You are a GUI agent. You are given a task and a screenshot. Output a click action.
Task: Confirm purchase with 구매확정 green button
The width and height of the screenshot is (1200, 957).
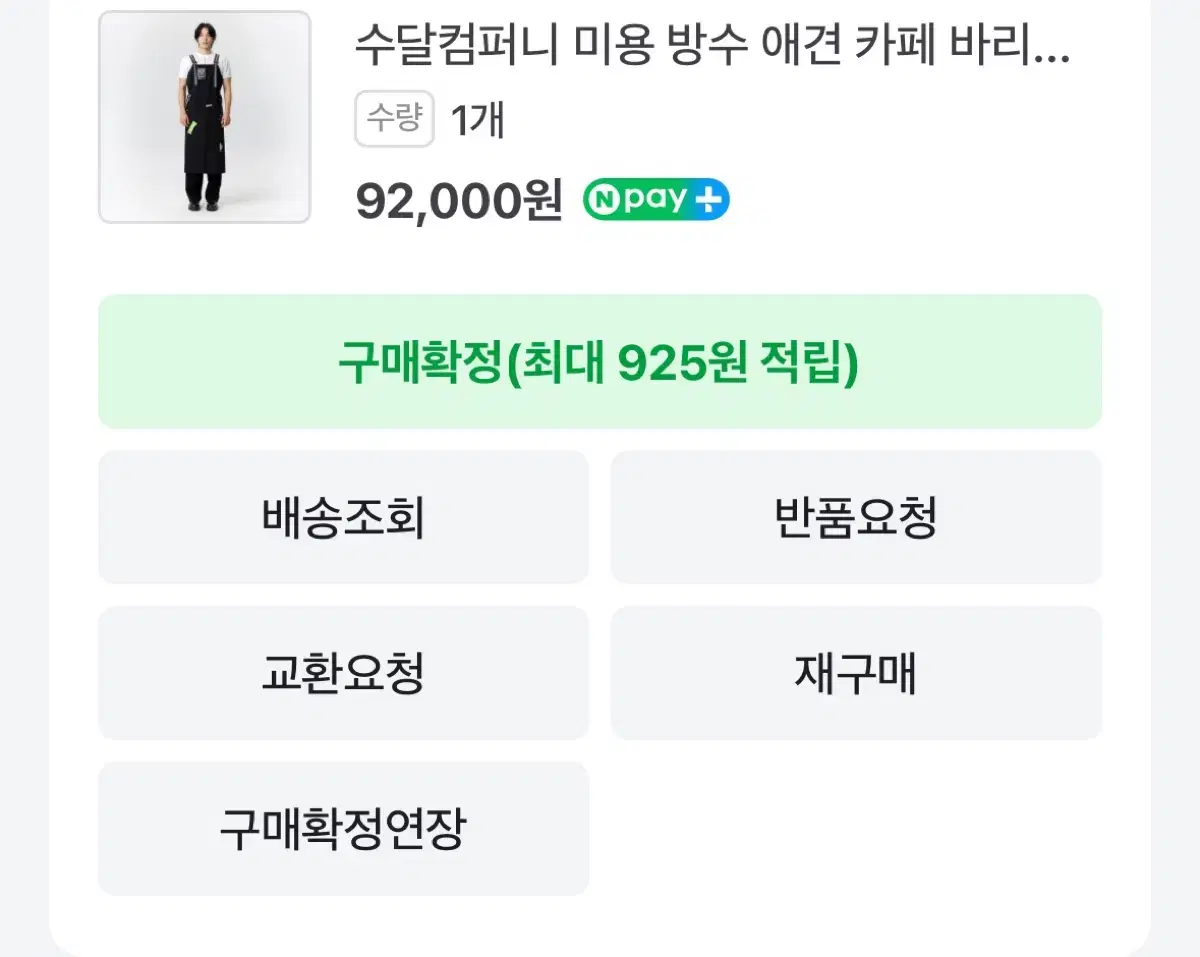(x=600, y=362)
